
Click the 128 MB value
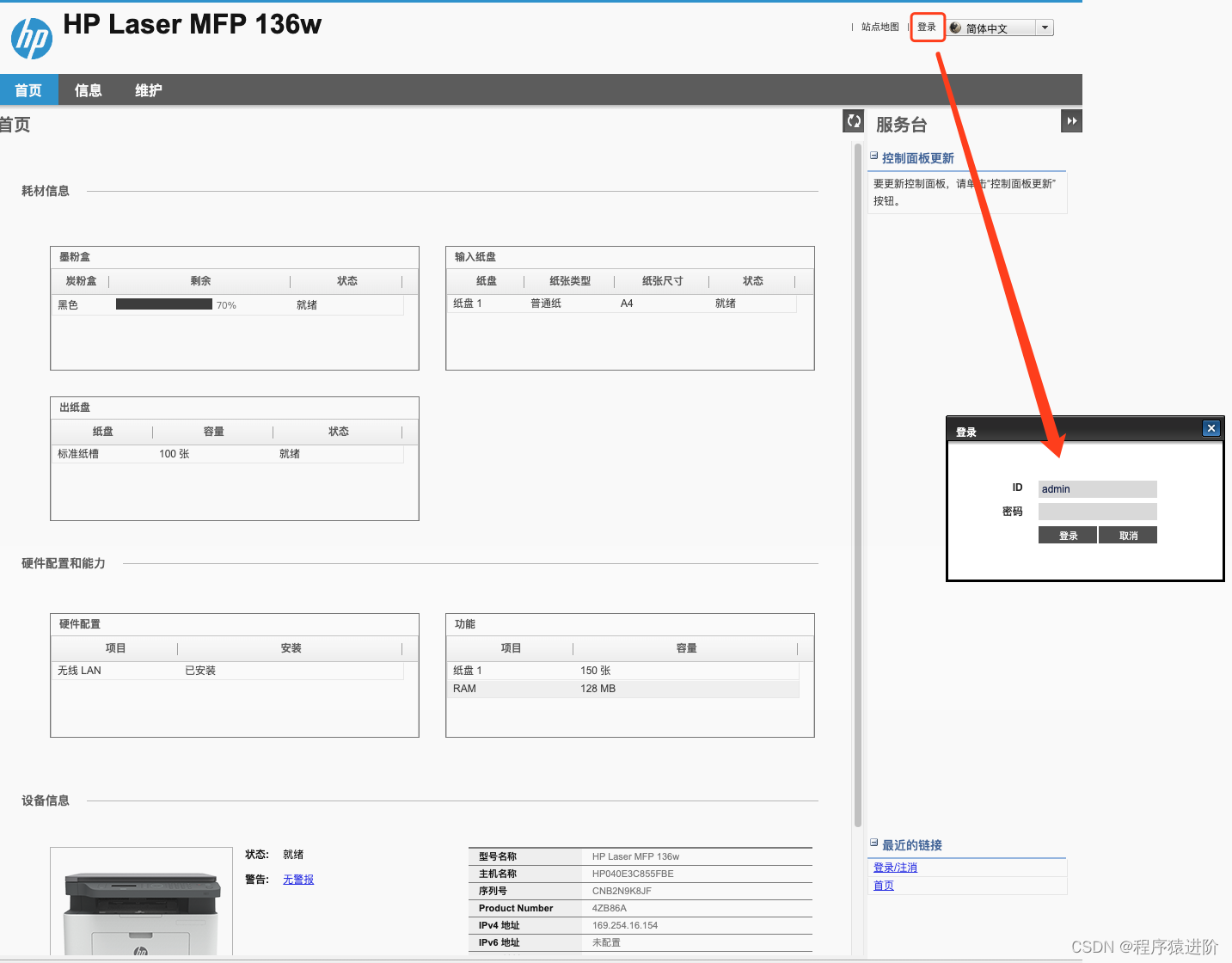tap(598, 689)
